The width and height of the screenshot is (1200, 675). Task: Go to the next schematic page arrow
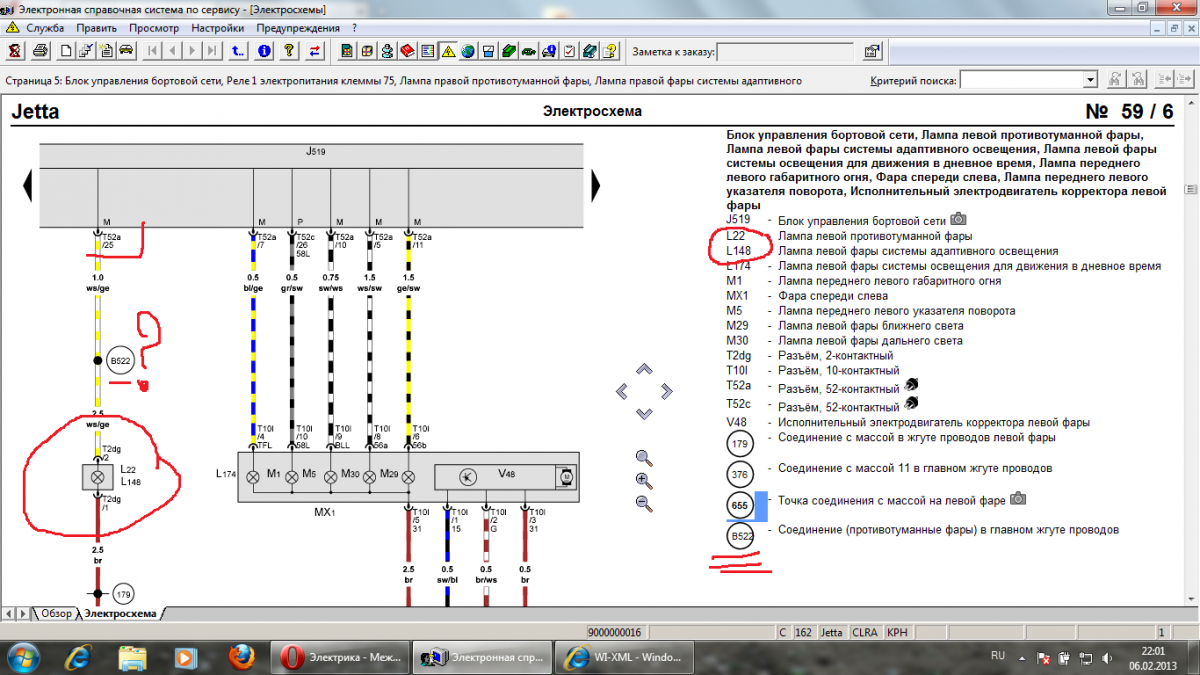click(596, 185)
